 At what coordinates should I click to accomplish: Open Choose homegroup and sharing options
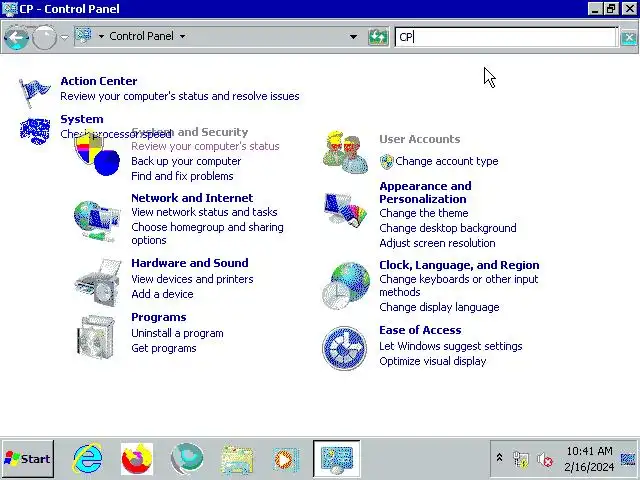(207, 233)
